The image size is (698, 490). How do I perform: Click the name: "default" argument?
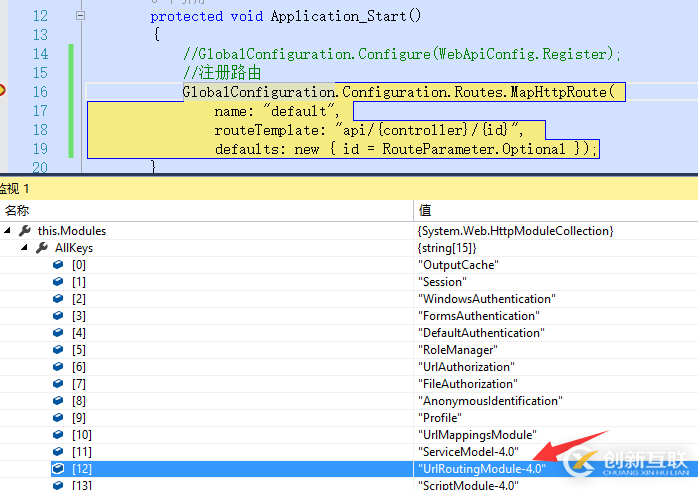pos(277,111)
